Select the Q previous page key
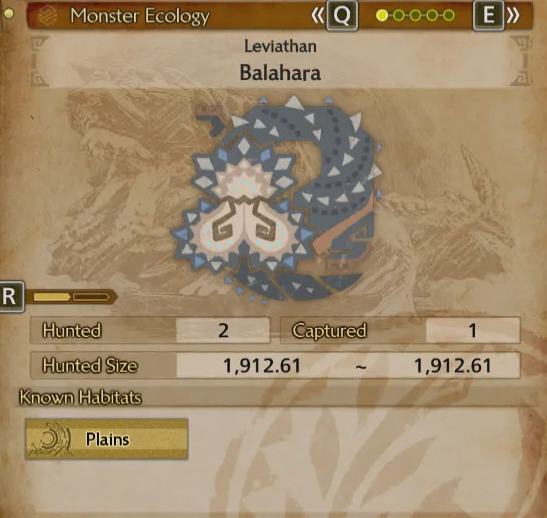Screen dimensions: 547x518 [x=342, y=15]
